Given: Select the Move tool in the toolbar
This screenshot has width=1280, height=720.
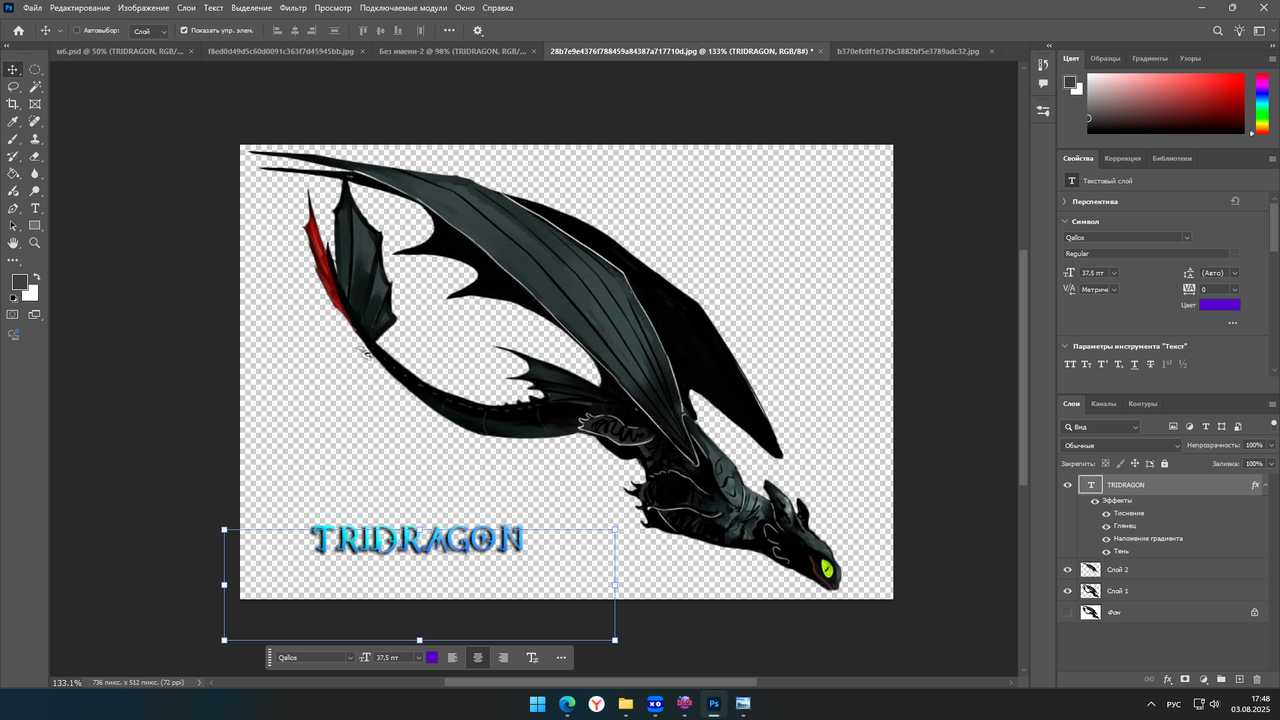Looking at the screenshot, I should coord(13,69).
